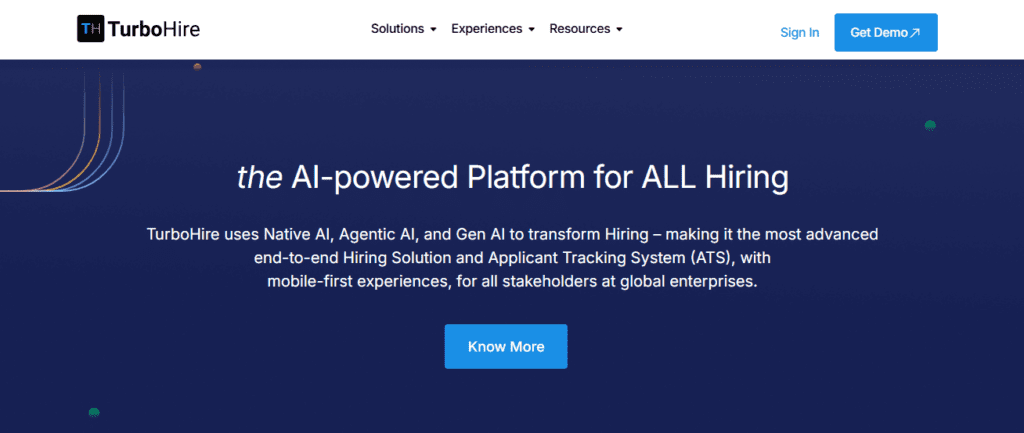Click the line "end-to-end Hiring Solution and Applicant Tracking System"
The image size is (1024, 433).
click(x=513, y=258)
